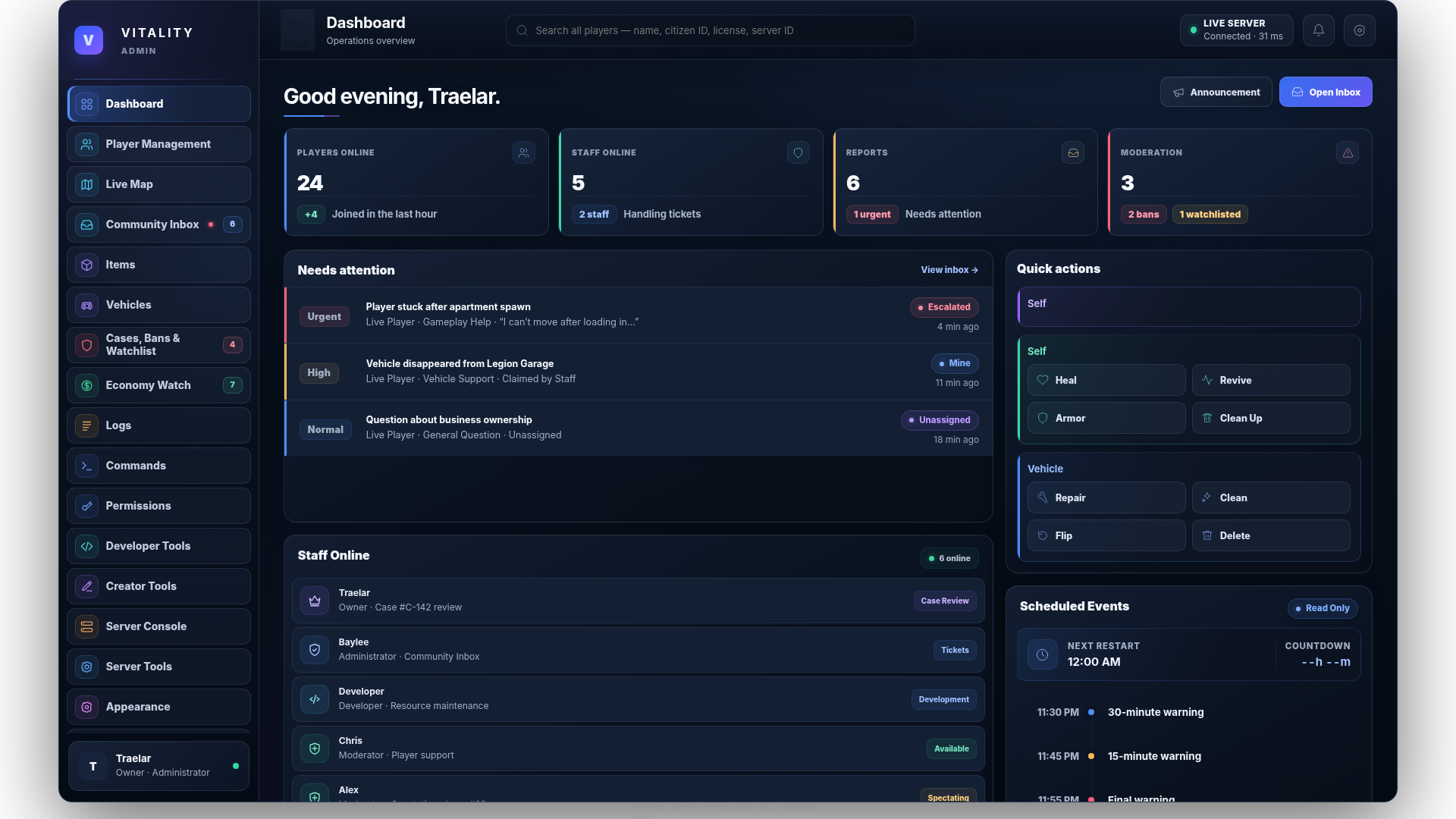Click the Announcement button

1216,92
